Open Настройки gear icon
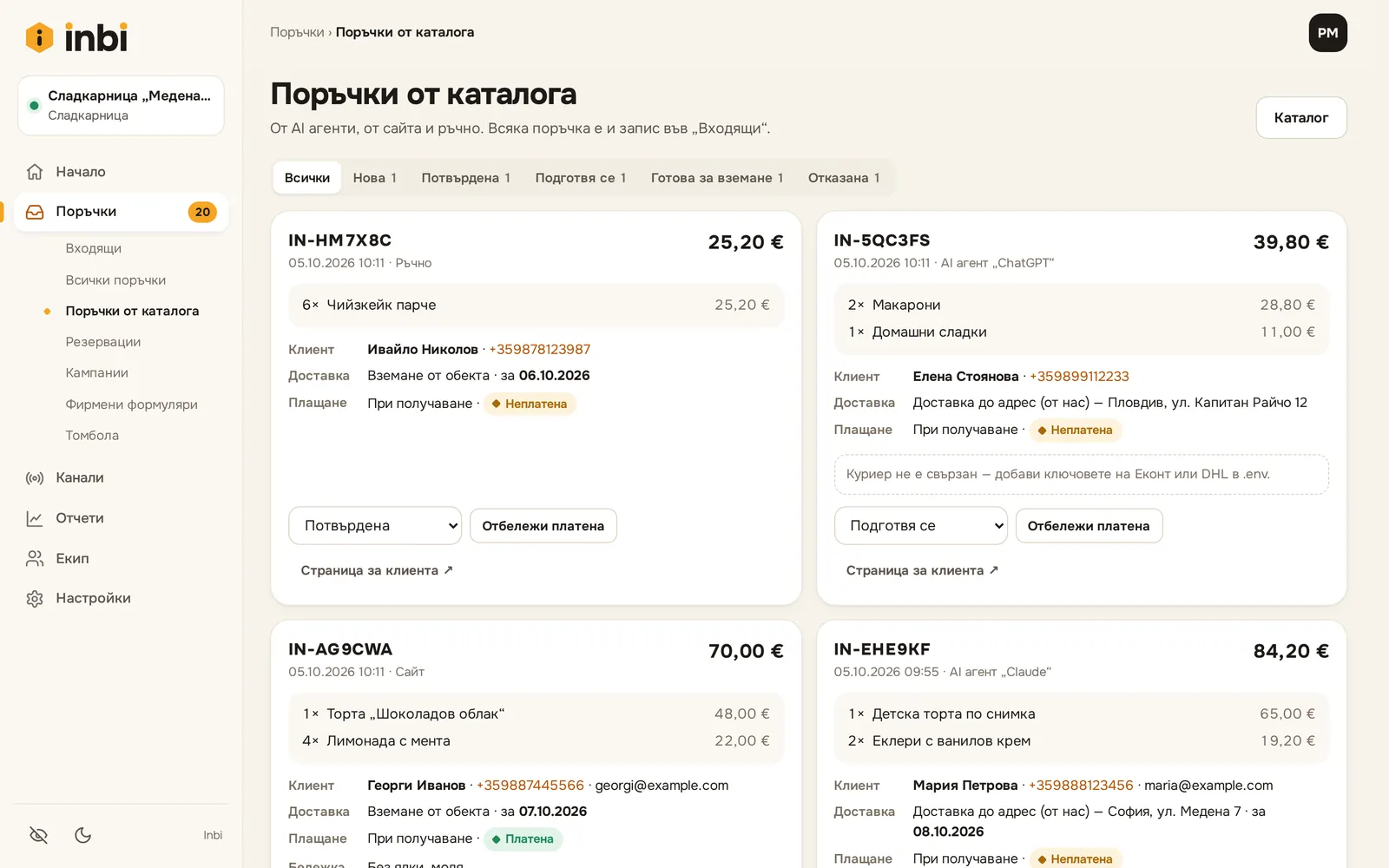 (35, 598)
